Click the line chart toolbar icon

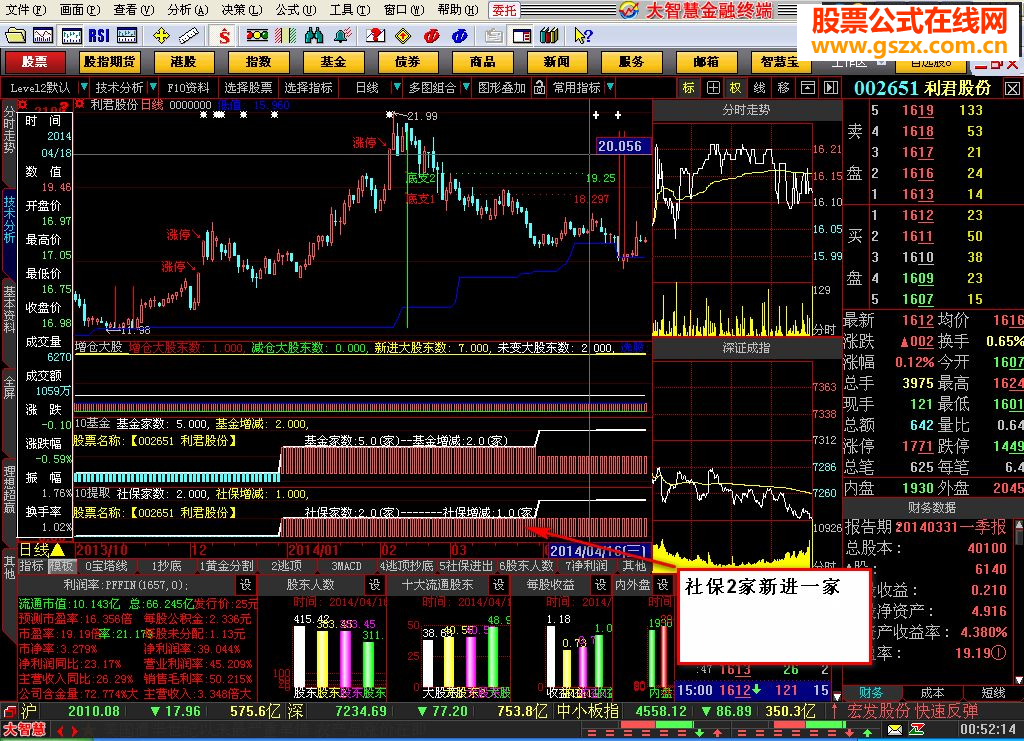point(43,35)
